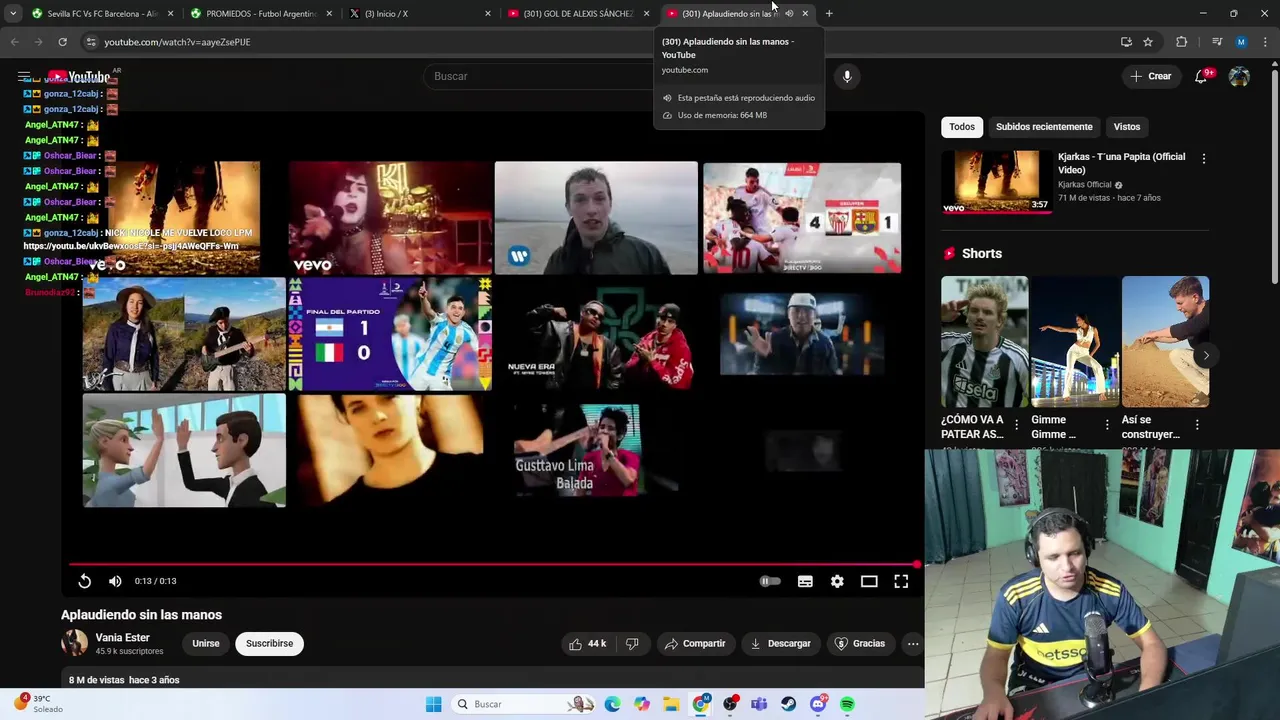The image size is (1280, 720).
Task: Dislike the video with thumbs down
Action: [632, 643]
